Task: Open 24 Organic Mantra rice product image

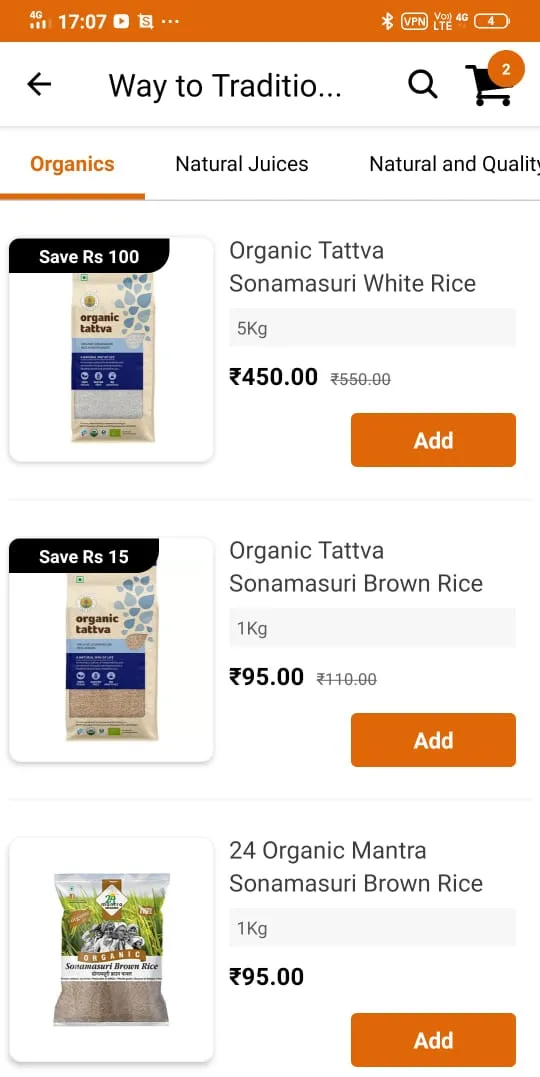Action: tap(111, 949)
